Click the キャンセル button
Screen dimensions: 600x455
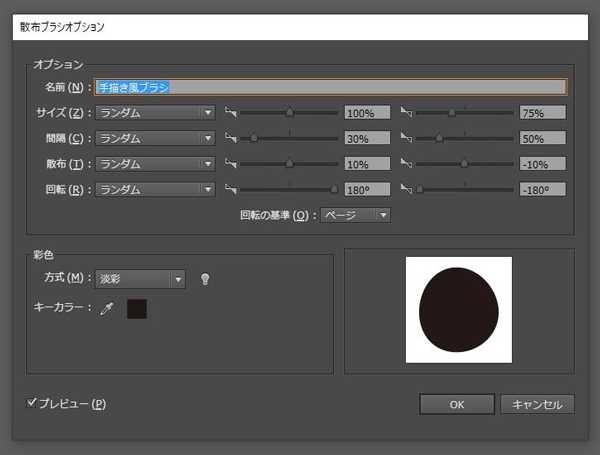[x=537, y=404]
